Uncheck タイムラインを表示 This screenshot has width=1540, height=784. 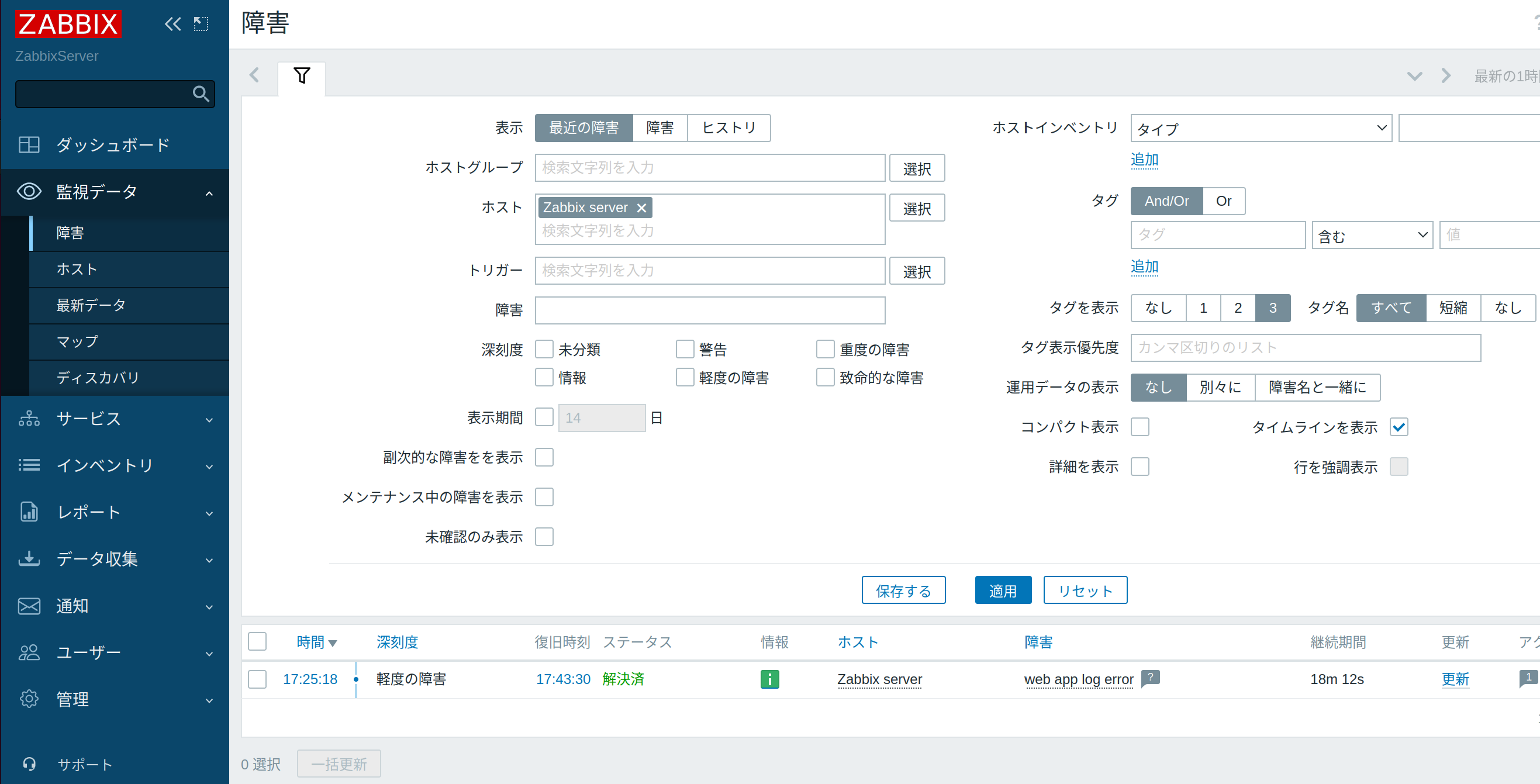click(1399, 426)
